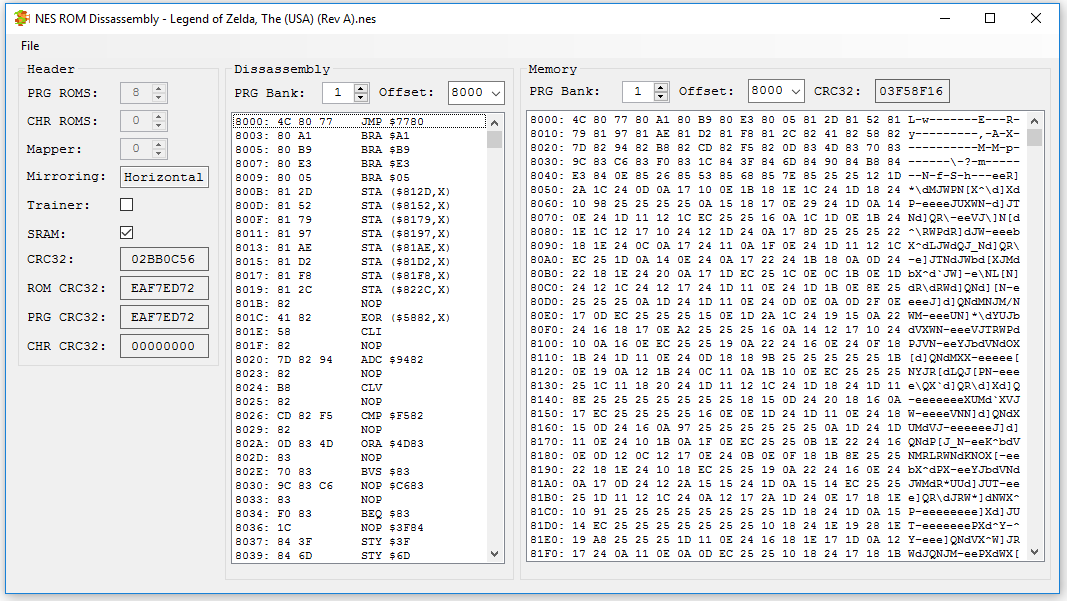Toggle the Trainer checkbox

click(127, 204)
